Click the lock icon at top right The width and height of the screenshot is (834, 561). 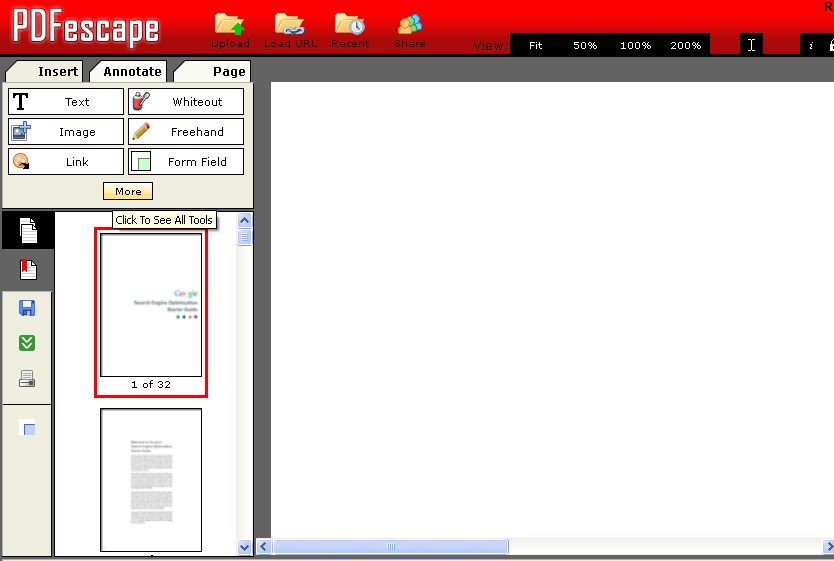[x=831, y=45]
